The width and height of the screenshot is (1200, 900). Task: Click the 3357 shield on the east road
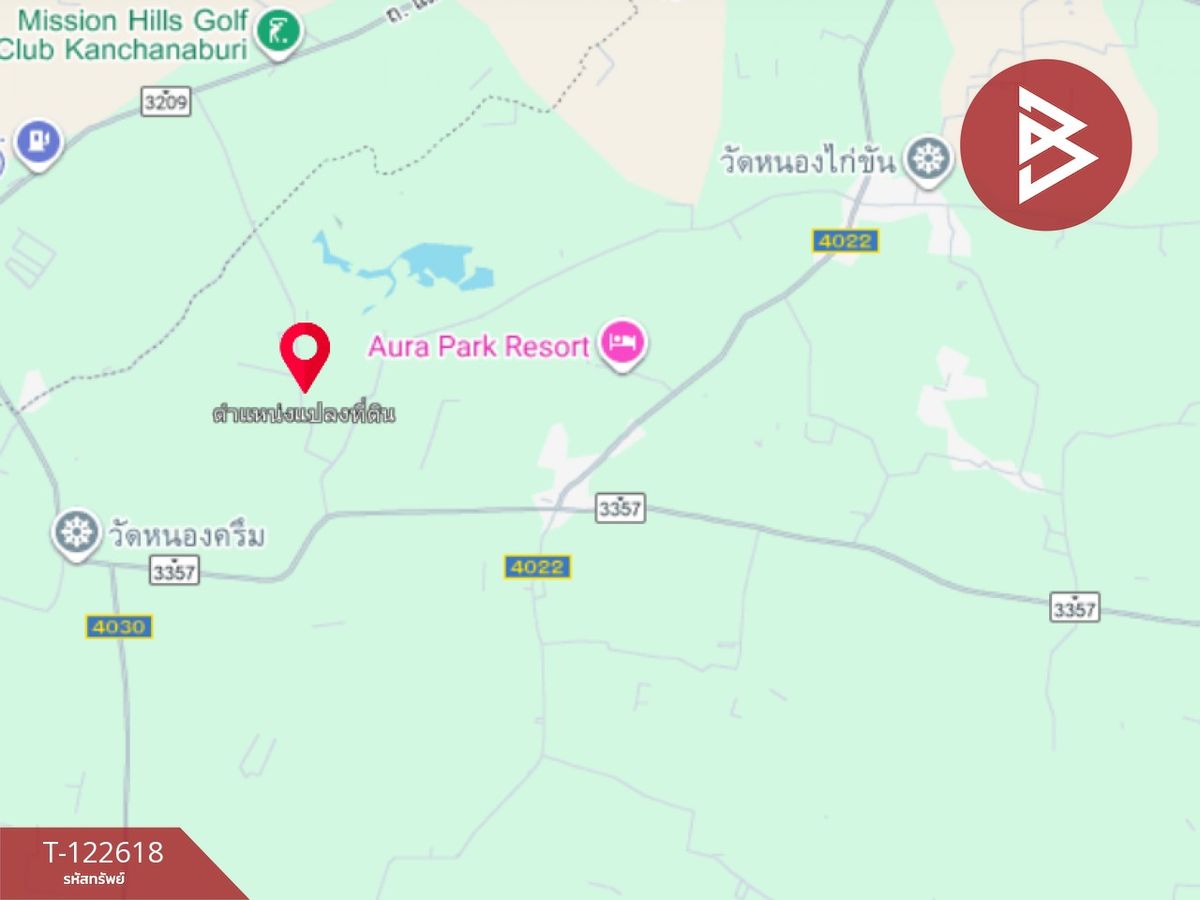click(x=1075, y=606)
